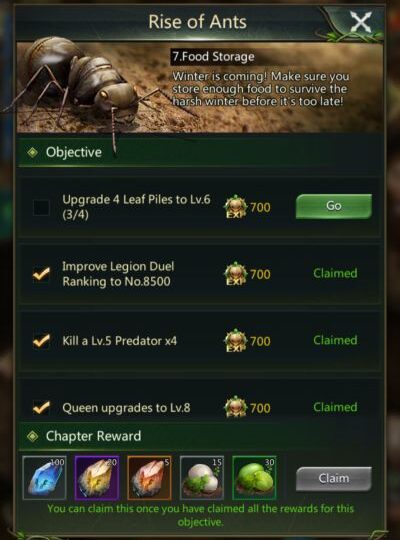This screenshot has height=540, width=400.
Task: Tap the green Go button
Action: click(x=334, y=206)
